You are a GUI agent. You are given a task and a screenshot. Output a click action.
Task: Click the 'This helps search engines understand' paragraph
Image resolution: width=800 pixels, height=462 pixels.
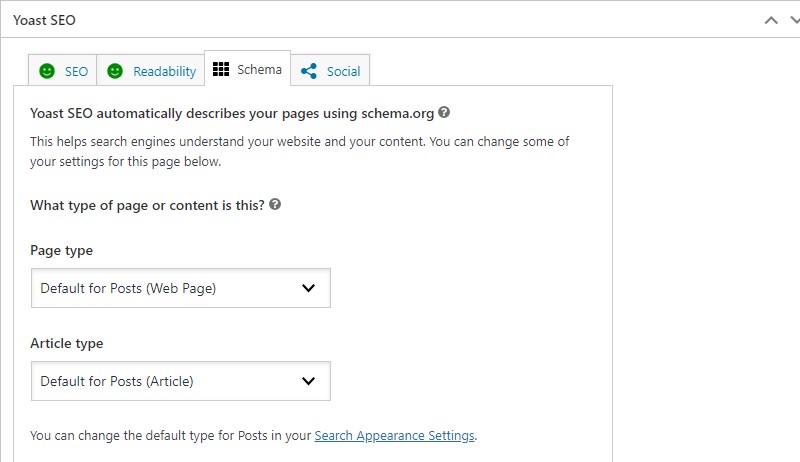[x=299, y=151]
